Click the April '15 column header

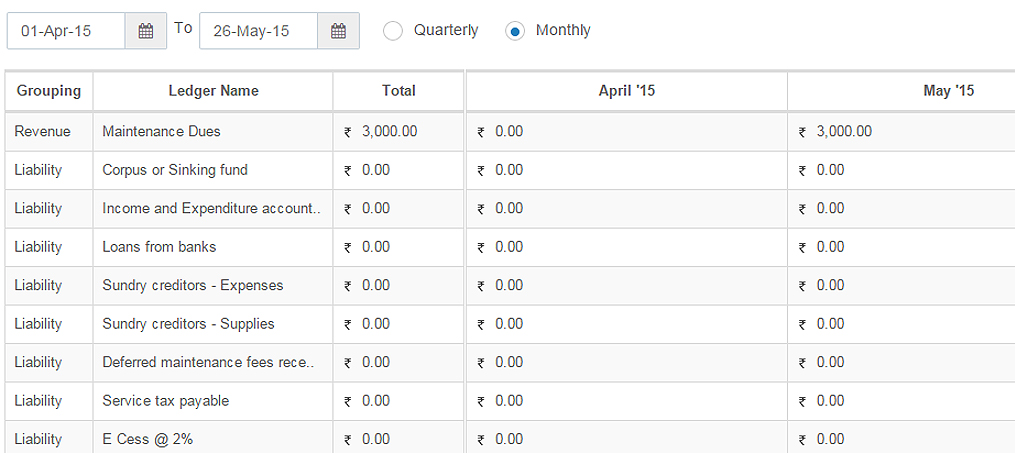click(627, 91)
